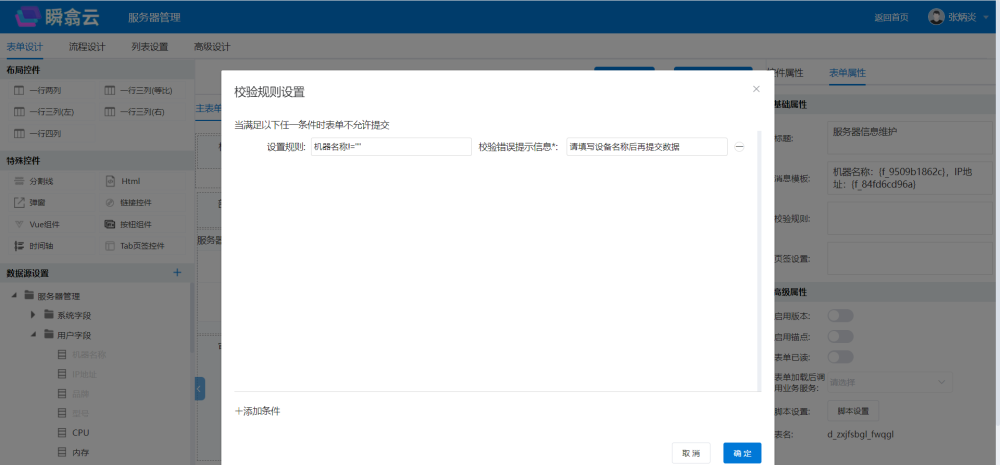Open the 表单加载后调用业务服务 dropdown

tap(889, 382)
